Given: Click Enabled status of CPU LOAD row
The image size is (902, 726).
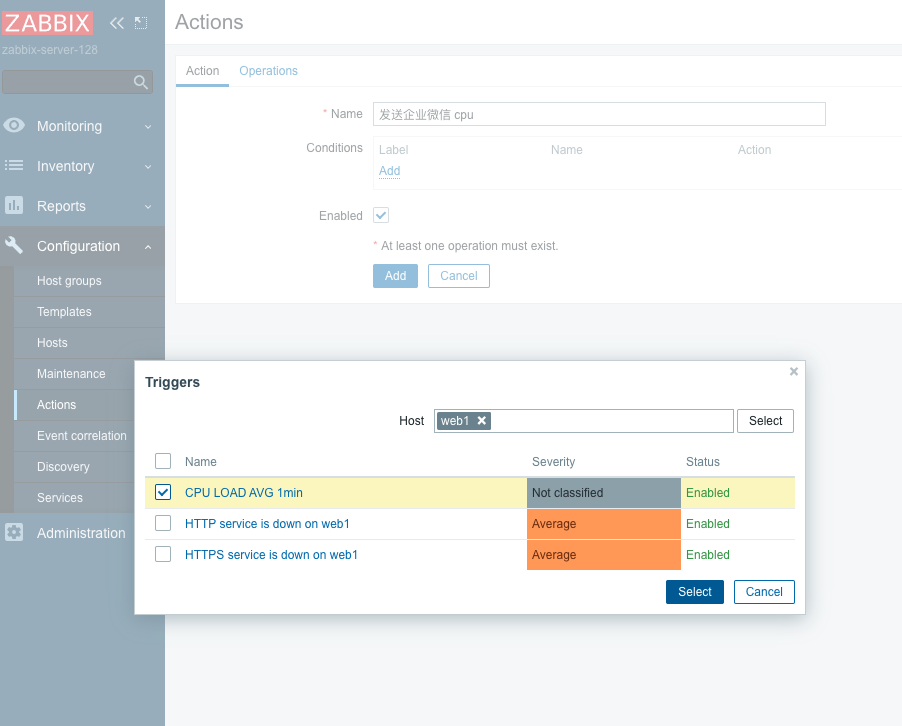Looking at the screenshot, I should click(708, 493).
